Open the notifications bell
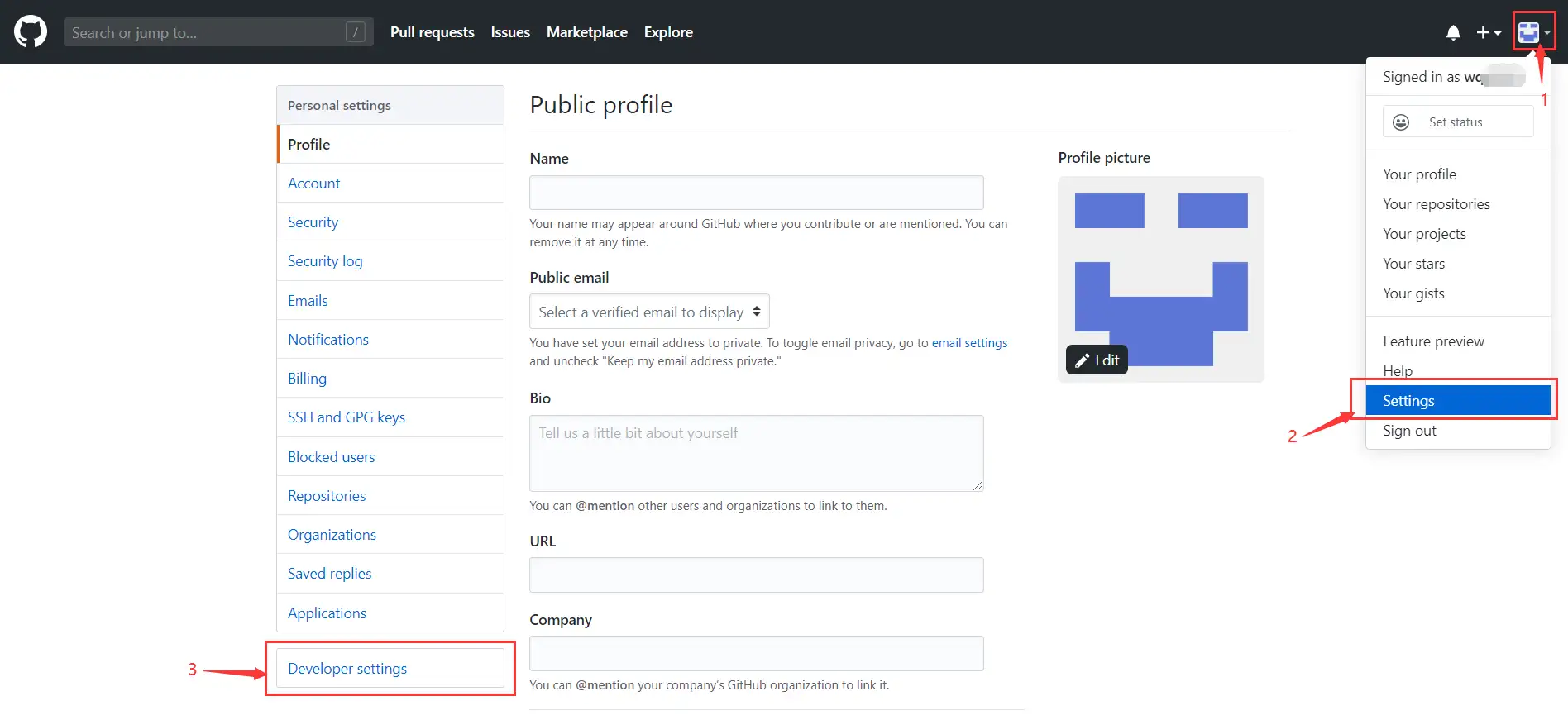1568x720 pixels. point(1453,32)
